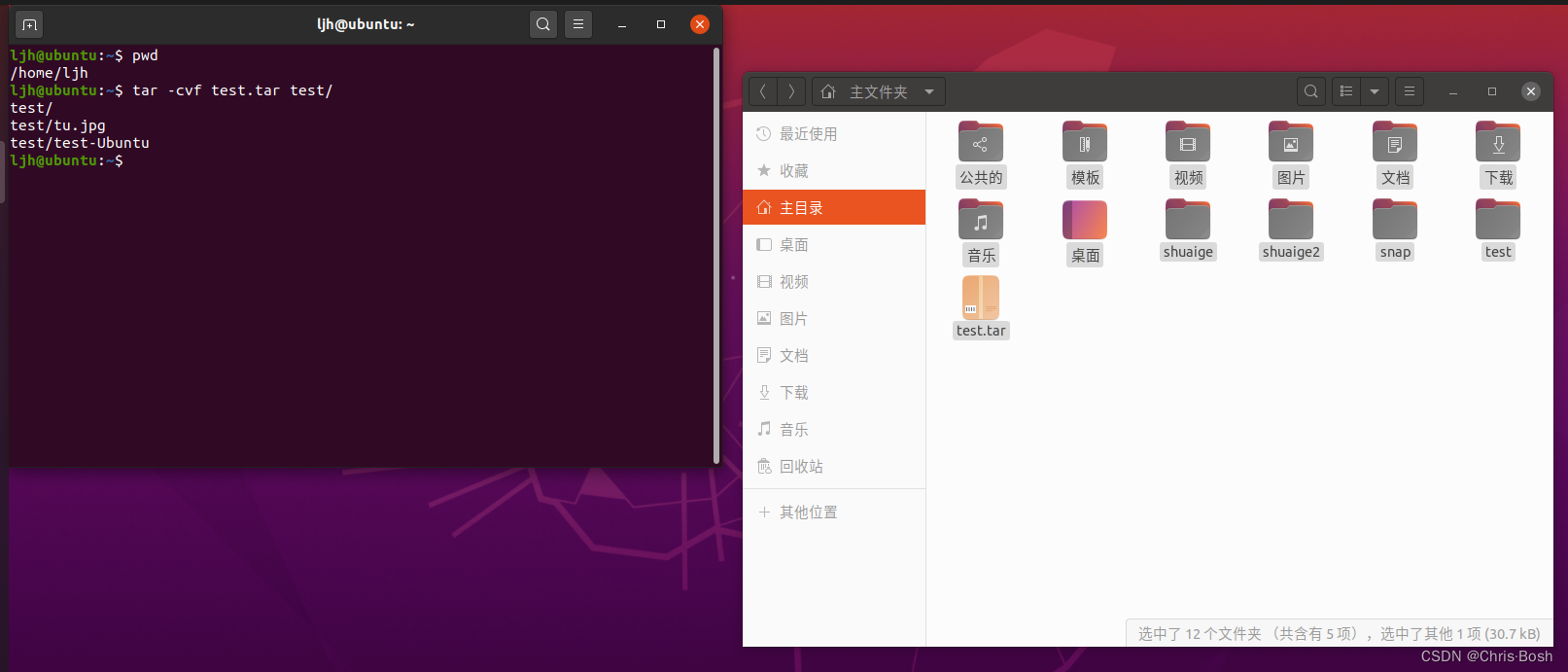Image resolution: width=1568 pixels, height=672 pixels.
Task: Minimize the terminal window
Action: (622, 24)
